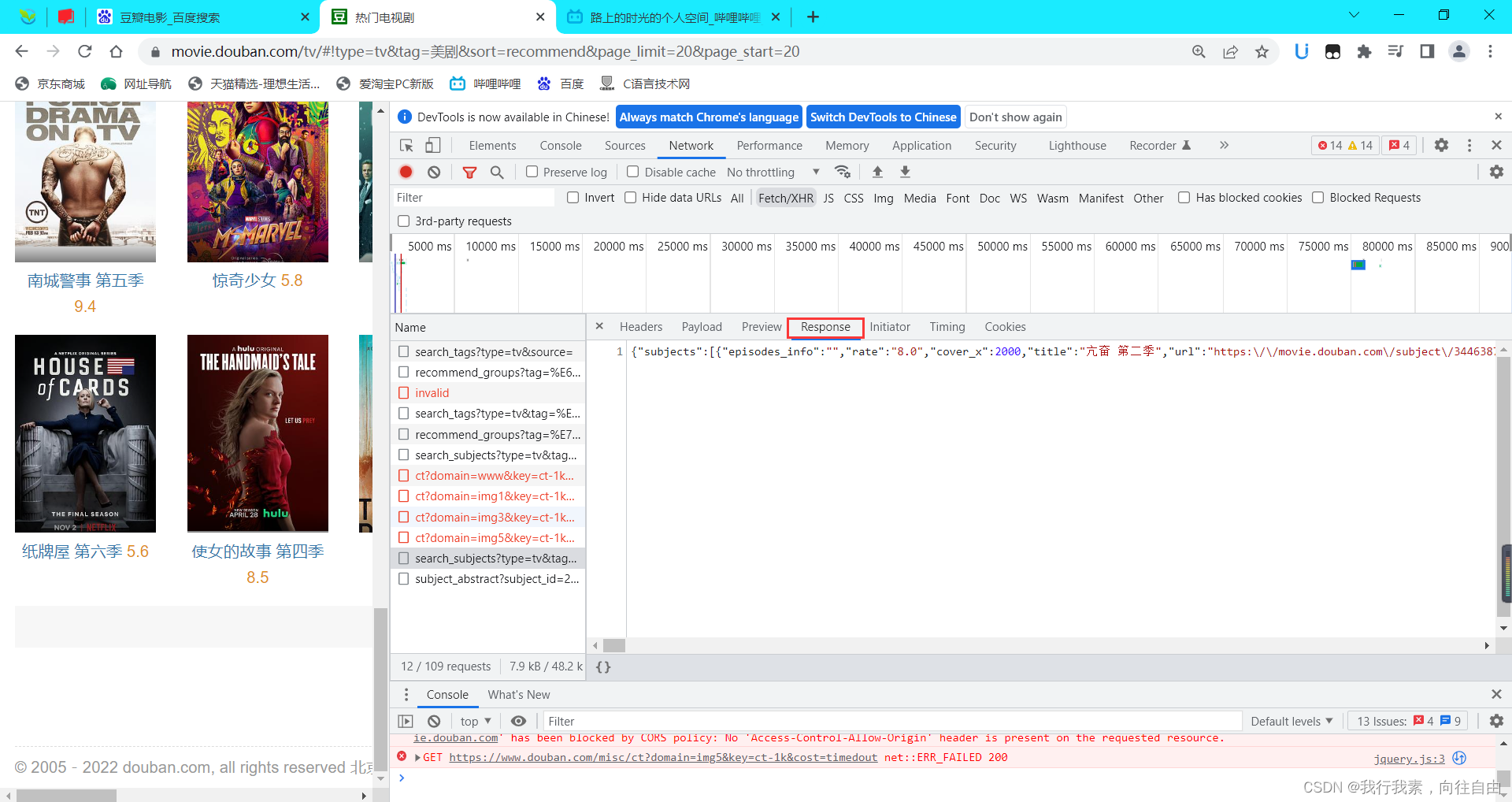
Task: Expand the GET error message triangle
Action: 417,758
